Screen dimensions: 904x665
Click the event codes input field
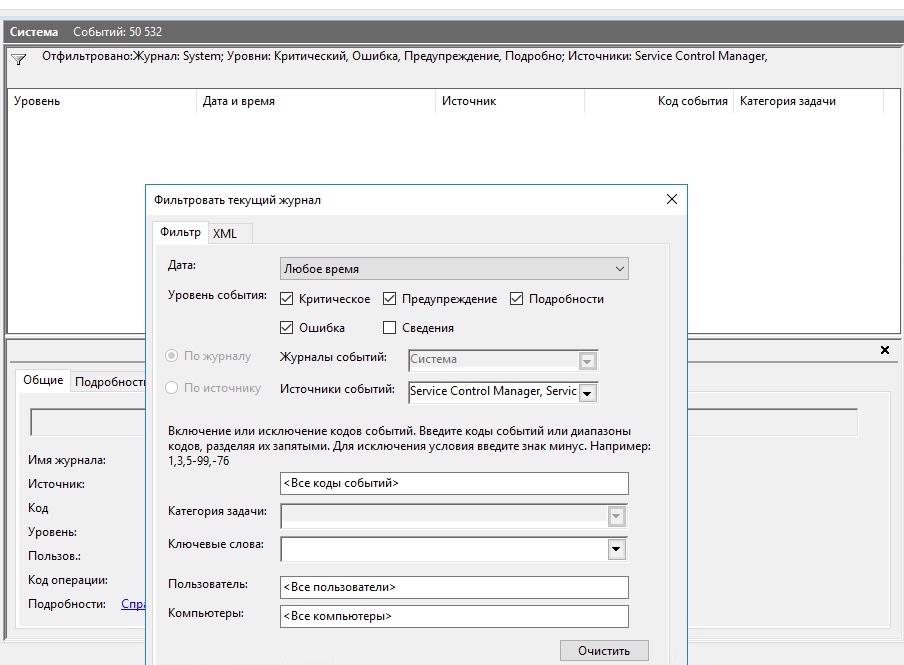tap(454, 484)
